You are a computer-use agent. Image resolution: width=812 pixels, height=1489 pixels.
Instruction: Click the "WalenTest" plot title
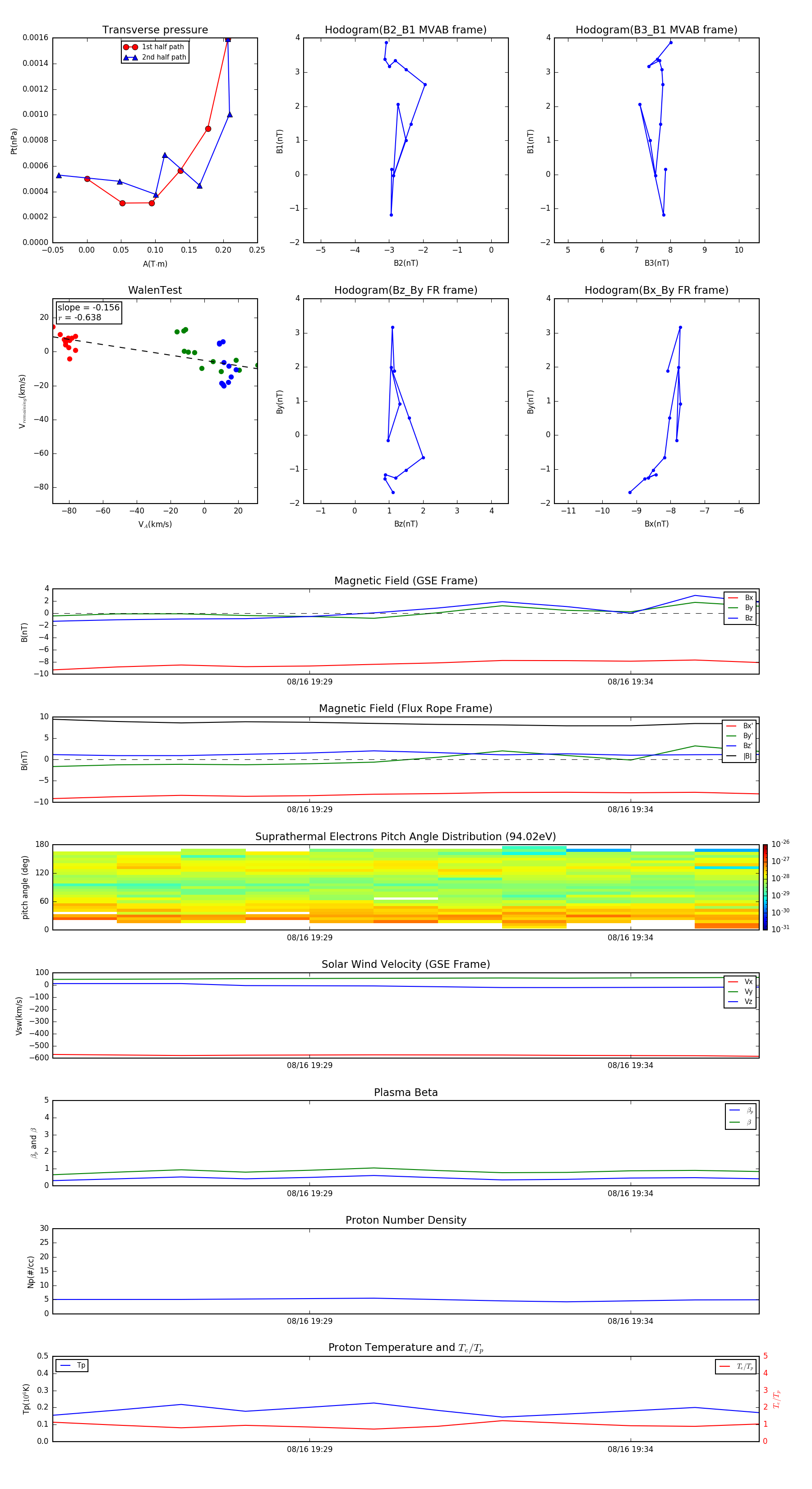(x=155, y=290)
